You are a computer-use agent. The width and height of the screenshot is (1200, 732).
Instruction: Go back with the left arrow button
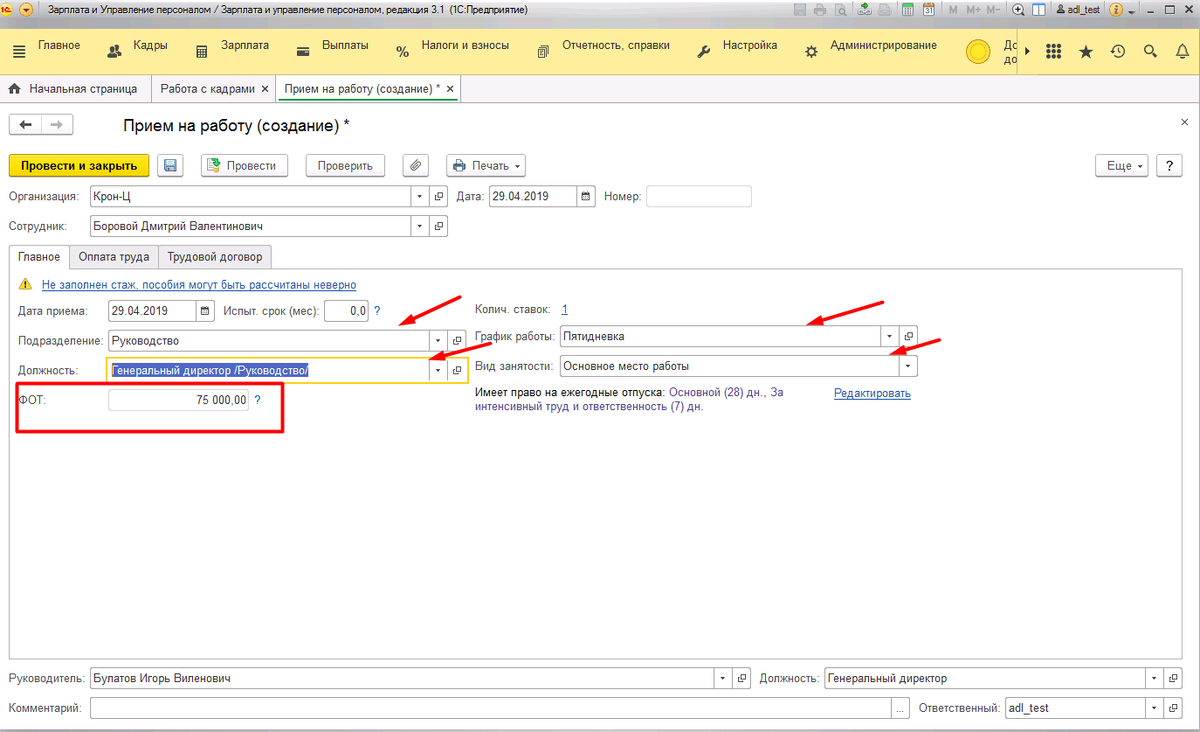[x=25, y=125]
